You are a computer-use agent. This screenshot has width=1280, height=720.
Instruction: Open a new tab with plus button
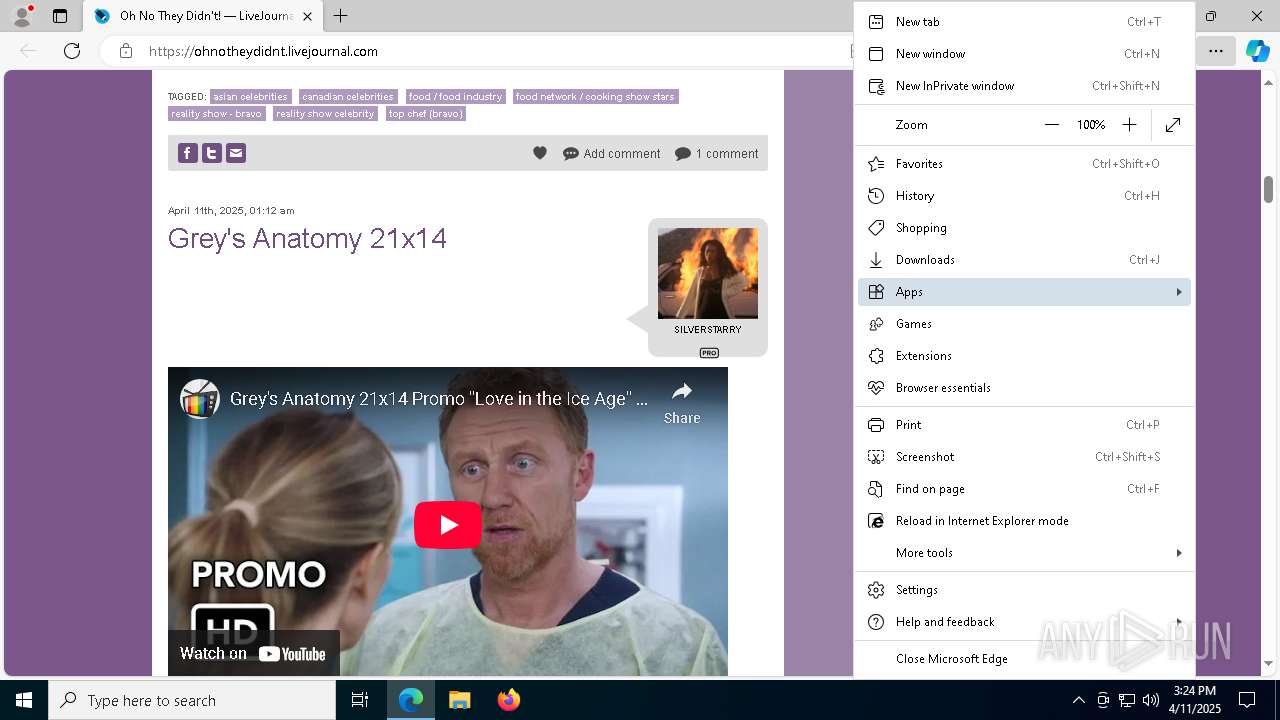click(340, 16)
